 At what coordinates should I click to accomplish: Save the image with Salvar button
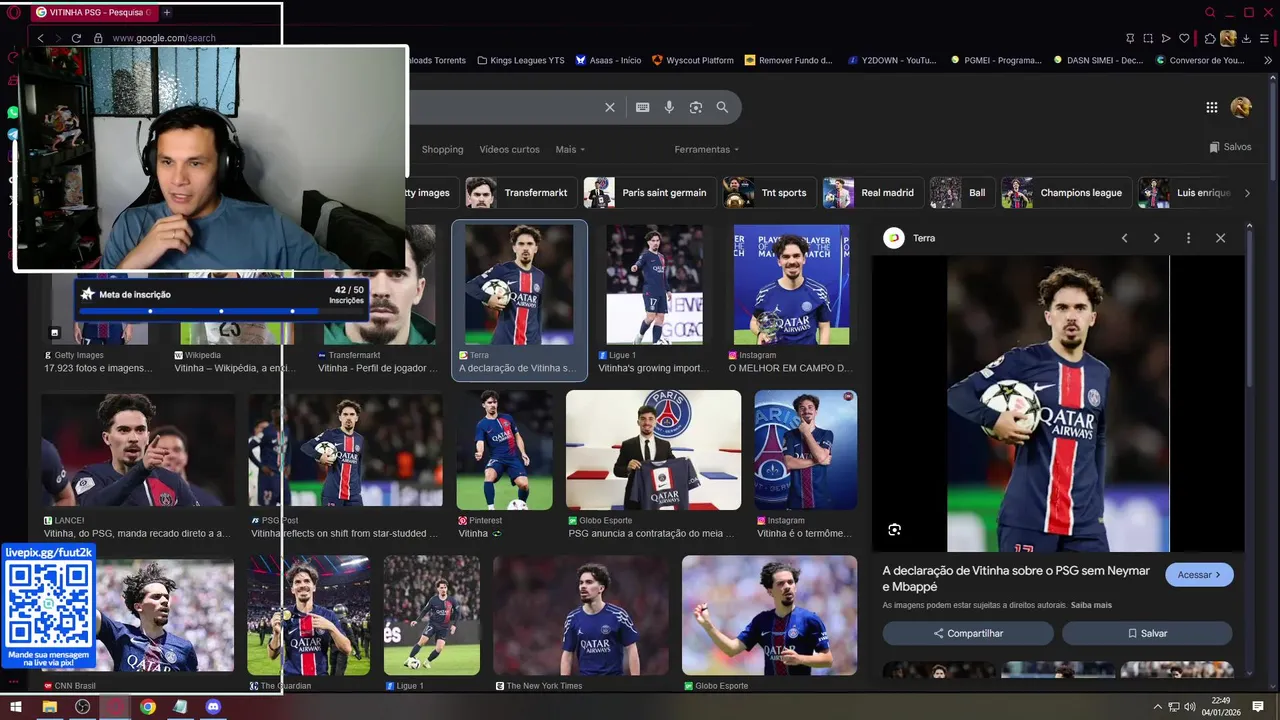(x=1147, y=633)
